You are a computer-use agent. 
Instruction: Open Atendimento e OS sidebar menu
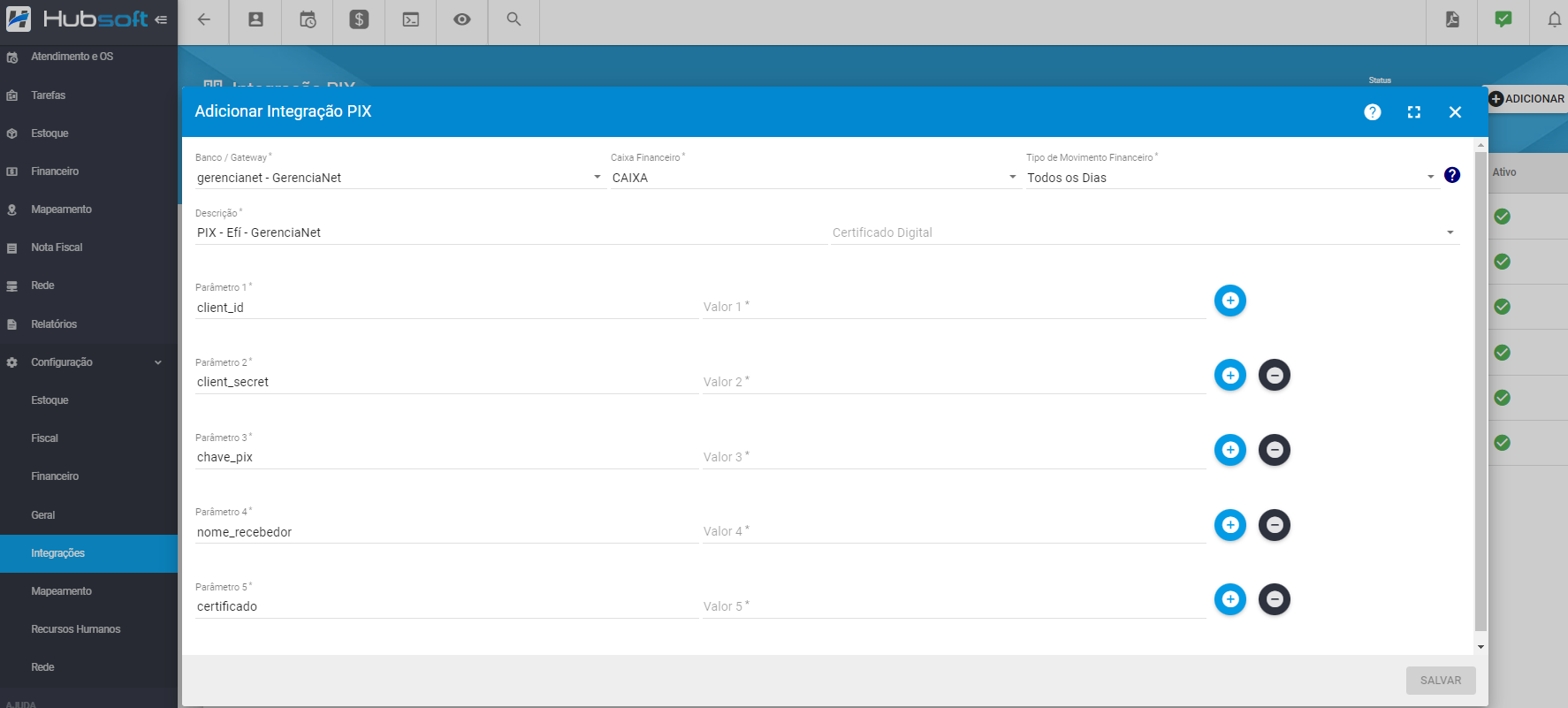88,57
